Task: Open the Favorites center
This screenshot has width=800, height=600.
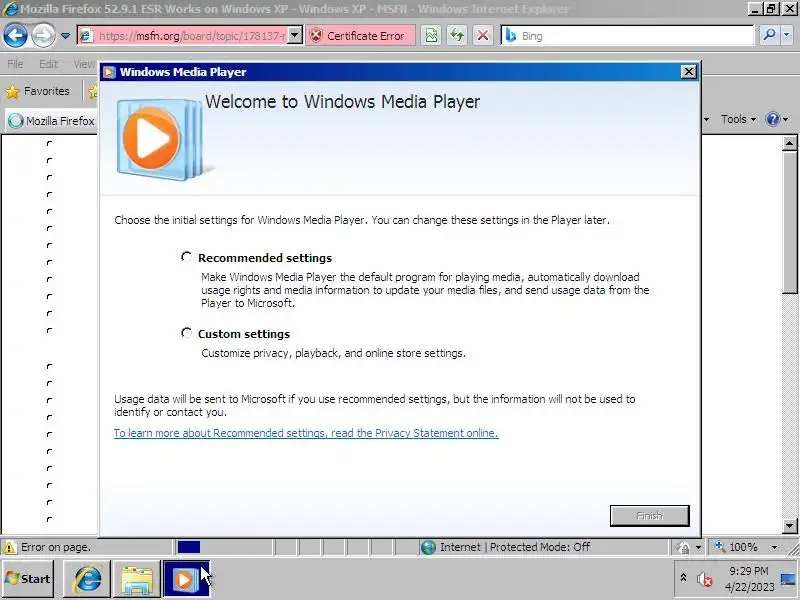Action: (37, 91)
